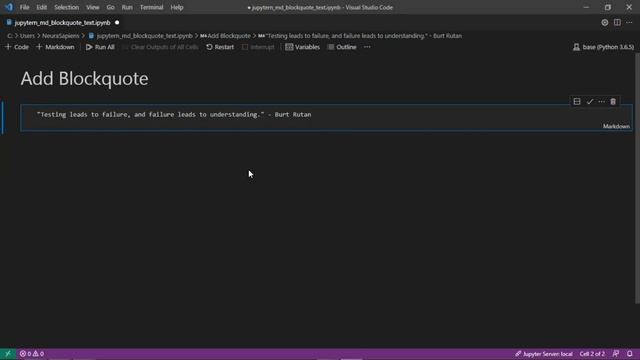Click the Add Blockquote breadcrumb item

pos(225,36)
